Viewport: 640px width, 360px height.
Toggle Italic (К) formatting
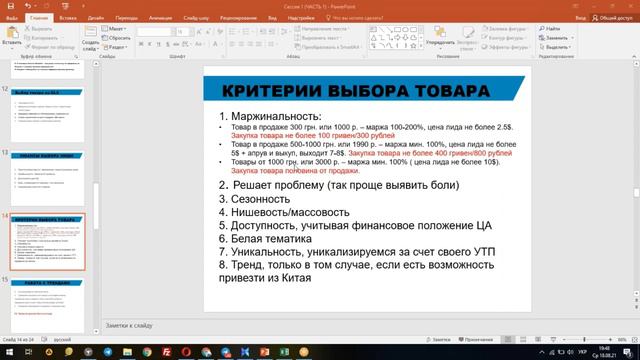click(150, 44)
